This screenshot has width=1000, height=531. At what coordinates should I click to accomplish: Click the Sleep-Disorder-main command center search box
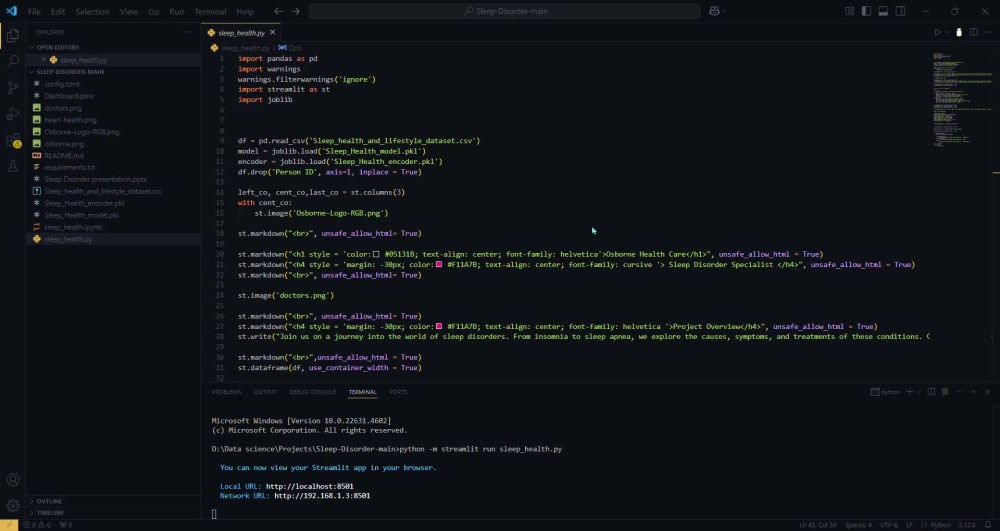(504, 11)
